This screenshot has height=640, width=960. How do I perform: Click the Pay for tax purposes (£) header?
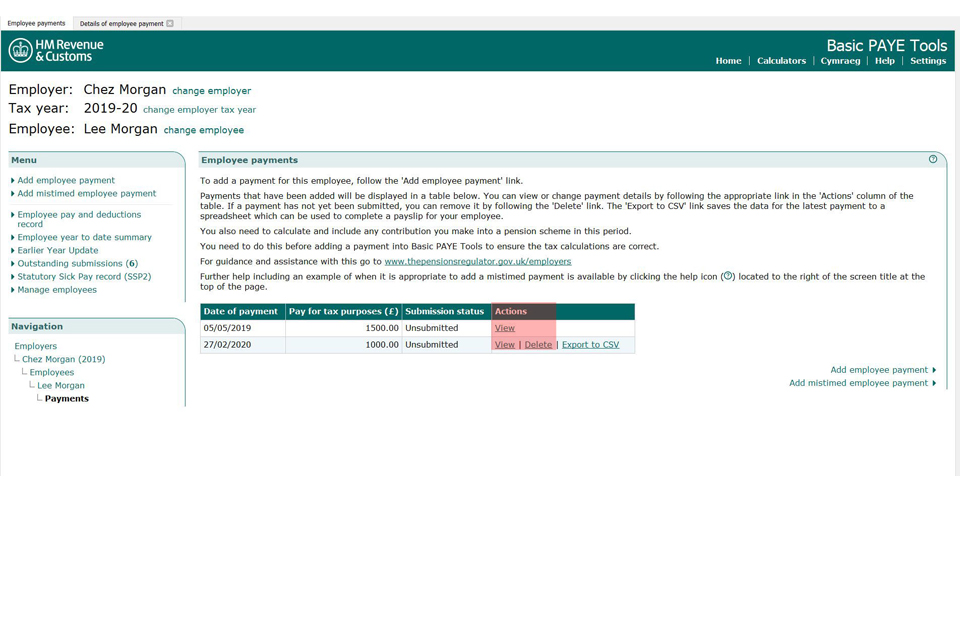point(343,311)
